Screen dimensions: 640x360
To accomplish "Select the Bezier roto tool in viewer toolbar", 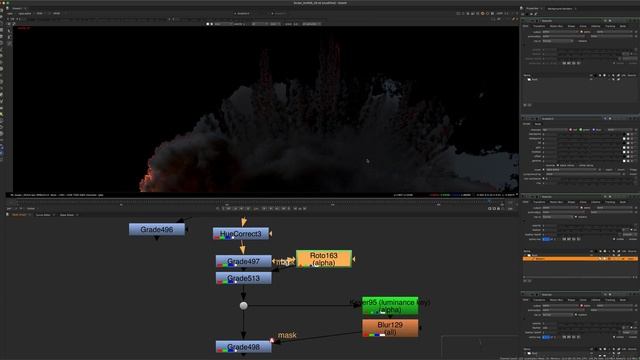I will click(x=9, y=43).
